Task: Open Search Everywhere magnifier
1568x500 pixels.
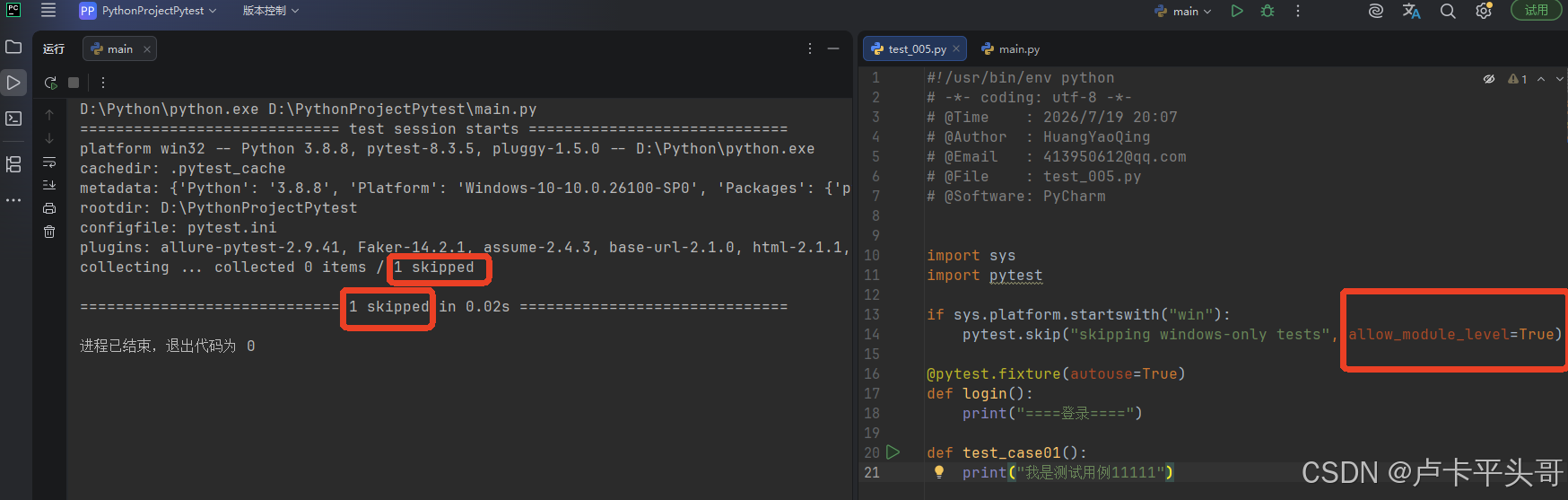Action: tap(1448, 11)
